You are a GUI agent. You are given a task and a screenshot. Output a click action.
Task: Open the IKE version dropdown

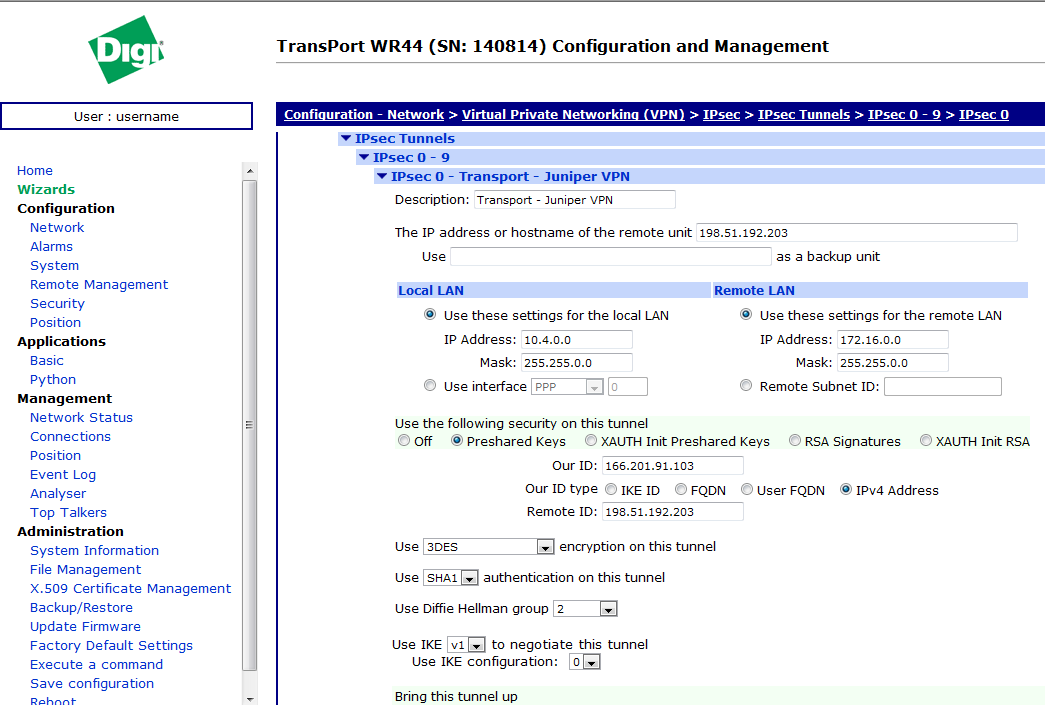476,645
